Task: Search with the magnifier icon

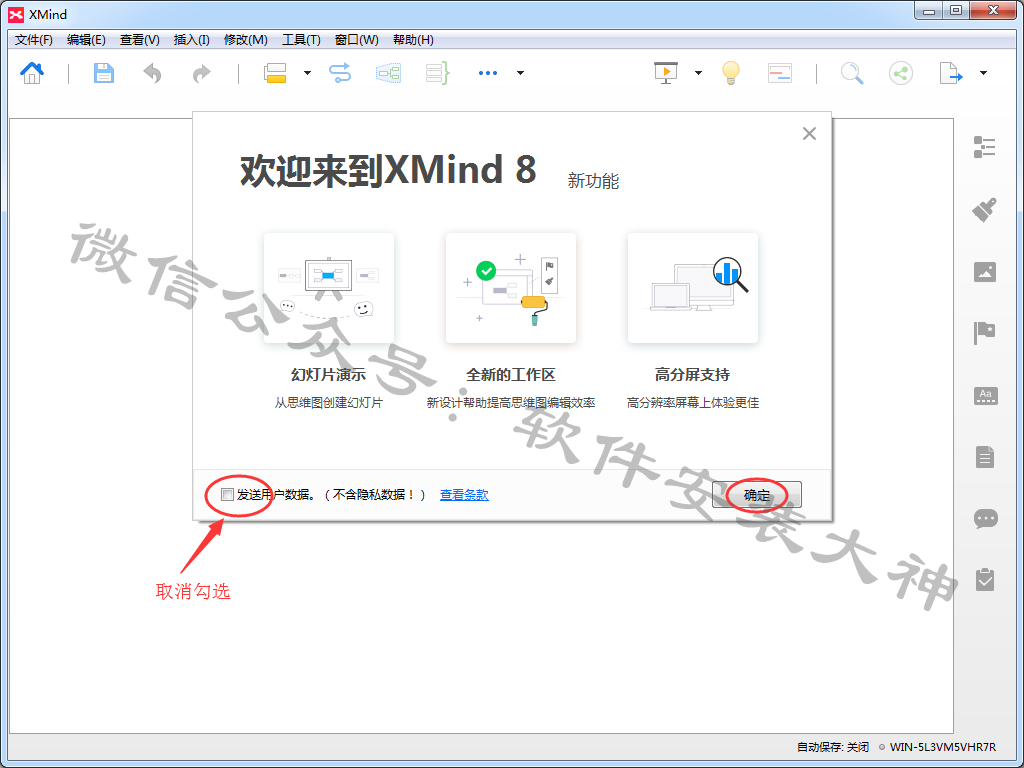Action: point(852,73)
